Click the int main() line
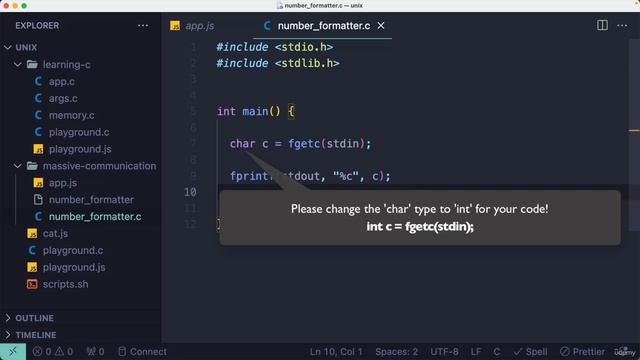 256,111
